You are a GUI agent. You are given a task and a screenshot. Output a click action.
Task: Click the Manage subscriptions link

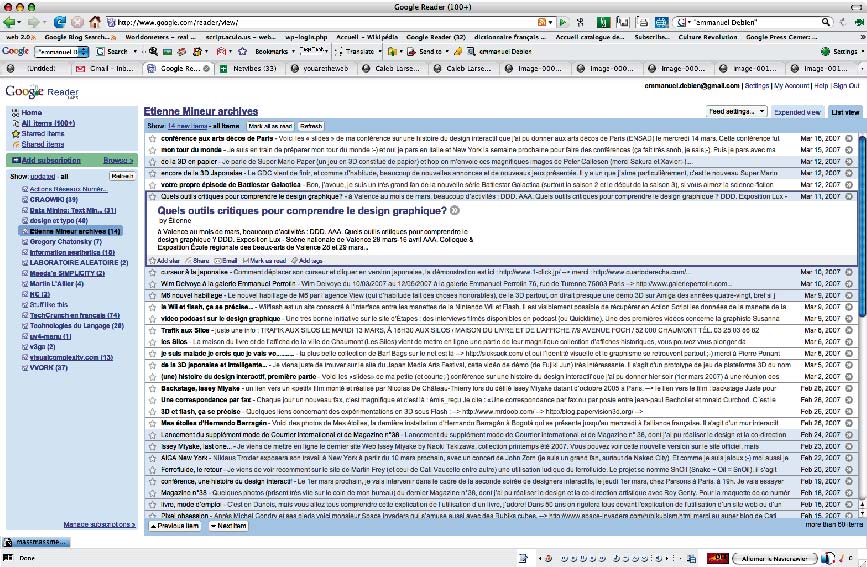pos(99,524)
